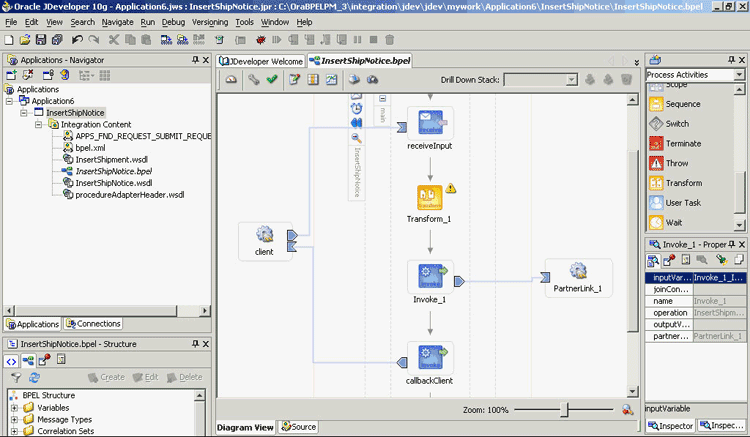Pick the Wait activity from palette
The image size is (750, 437).
[x=665, y=222]
